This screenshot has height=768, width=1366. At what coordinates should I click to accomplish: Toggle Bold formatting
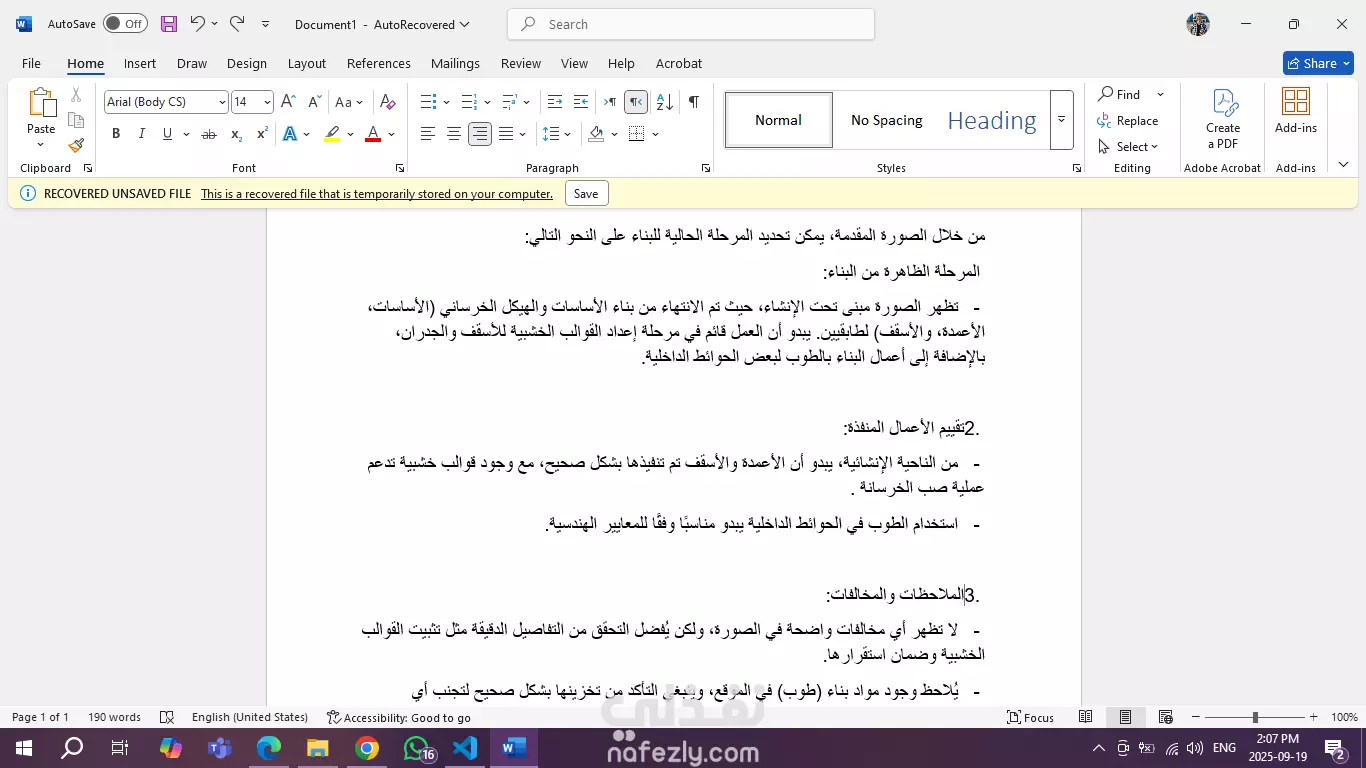point(116,134)
